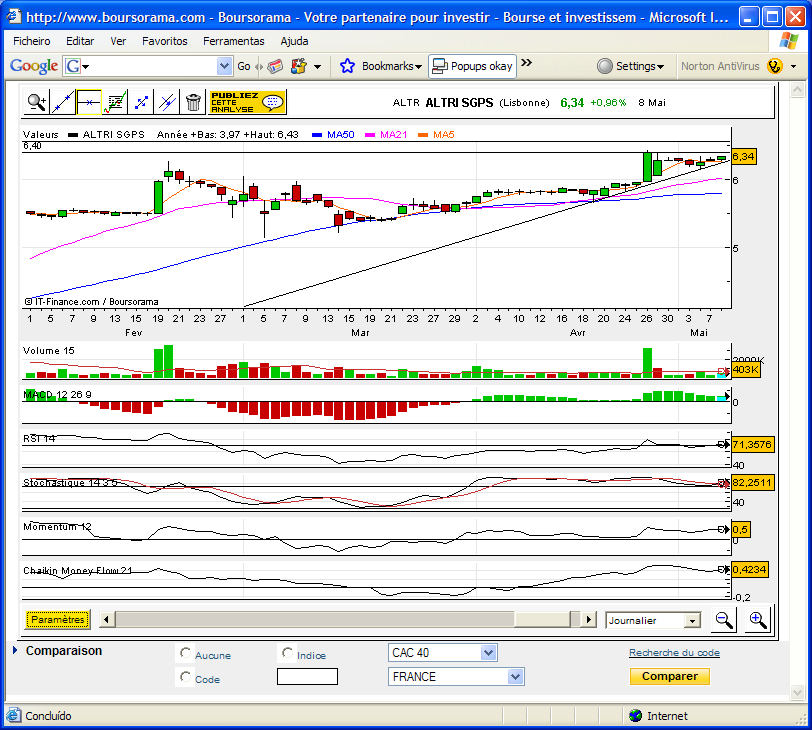Click the Google toolbar news icon
The height and width of the screenshot is (730, 812).
pyautogui.click(x=275, y=66)
